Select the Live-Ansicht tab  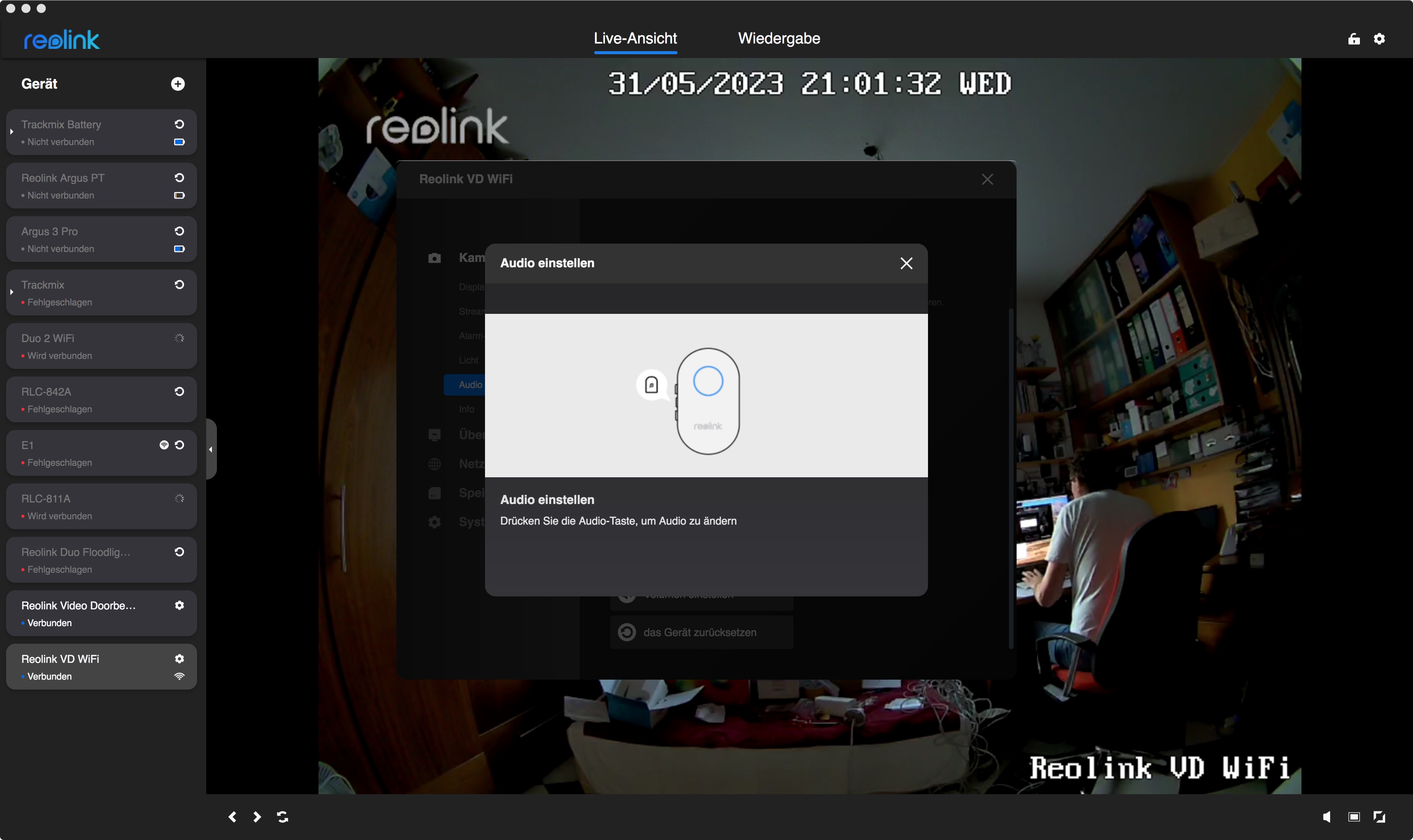tap(635, 39)
